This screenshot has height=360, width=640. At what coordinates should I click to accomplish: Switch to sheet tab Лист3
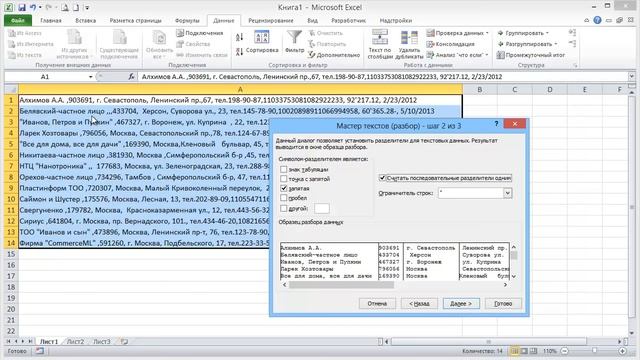click(102, 341)
